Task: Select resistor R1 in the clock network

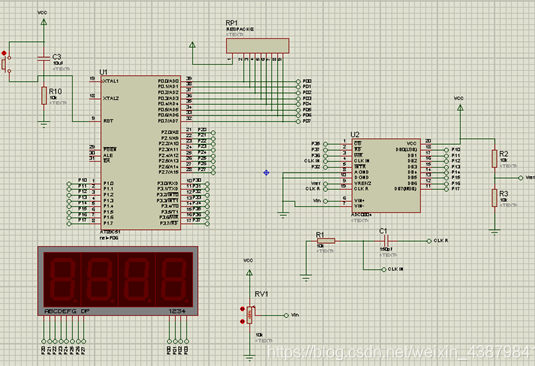Action: pos(326,241)
